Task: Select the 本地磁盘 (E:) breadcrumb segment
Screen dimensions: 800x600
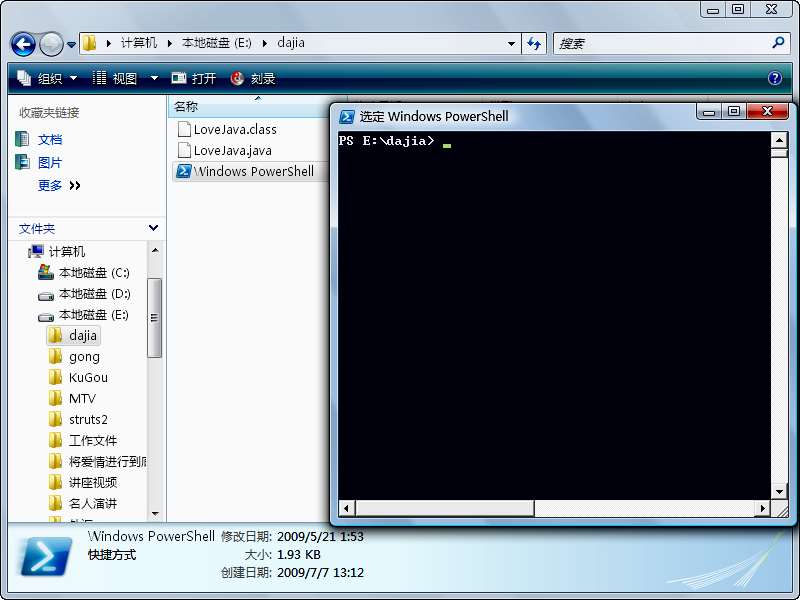Action: pyautogui.click(x=217, y=43)
